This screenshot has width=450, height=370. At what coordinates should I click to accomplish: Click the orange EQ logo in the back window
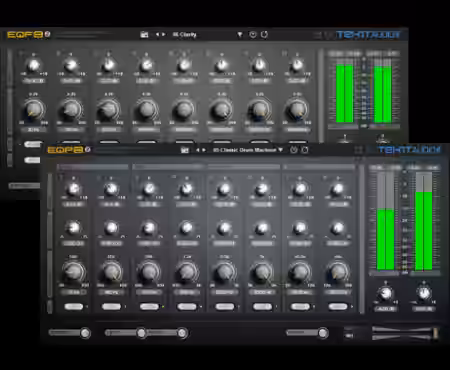point(25,35)
